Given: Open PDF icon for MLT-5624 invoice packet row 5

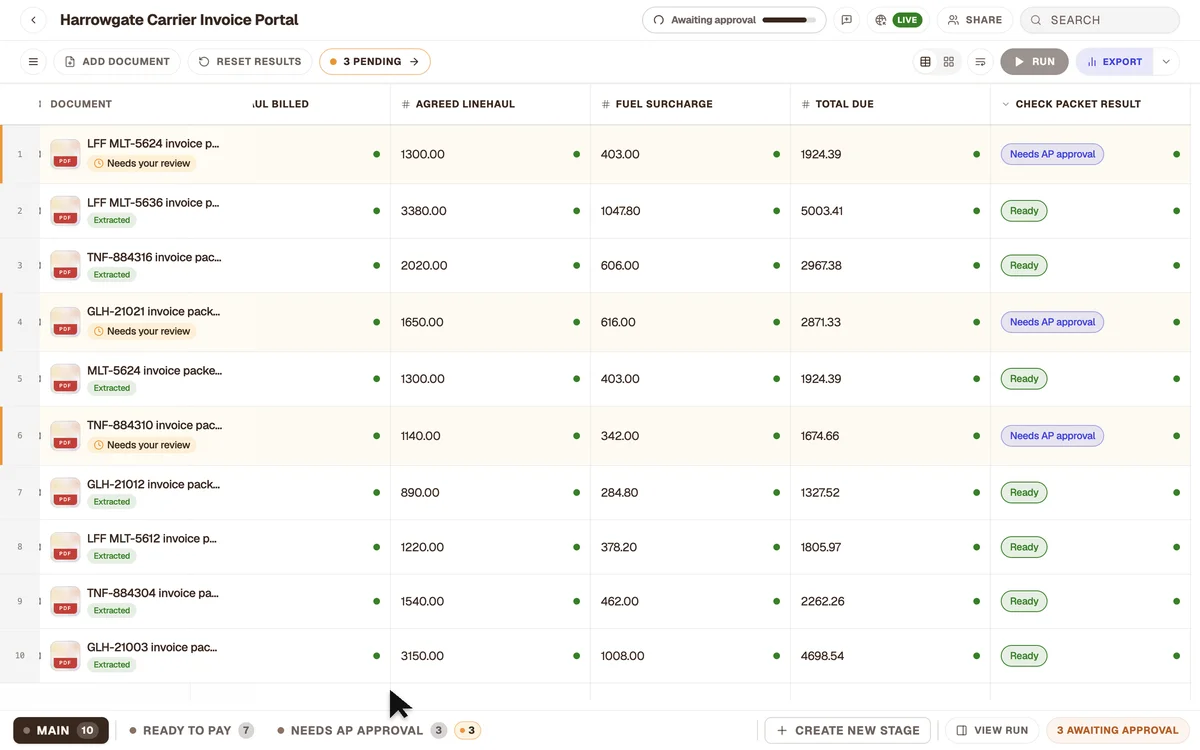Looking at the screenshot, I should pyautogui.click(x=65, y=379).
